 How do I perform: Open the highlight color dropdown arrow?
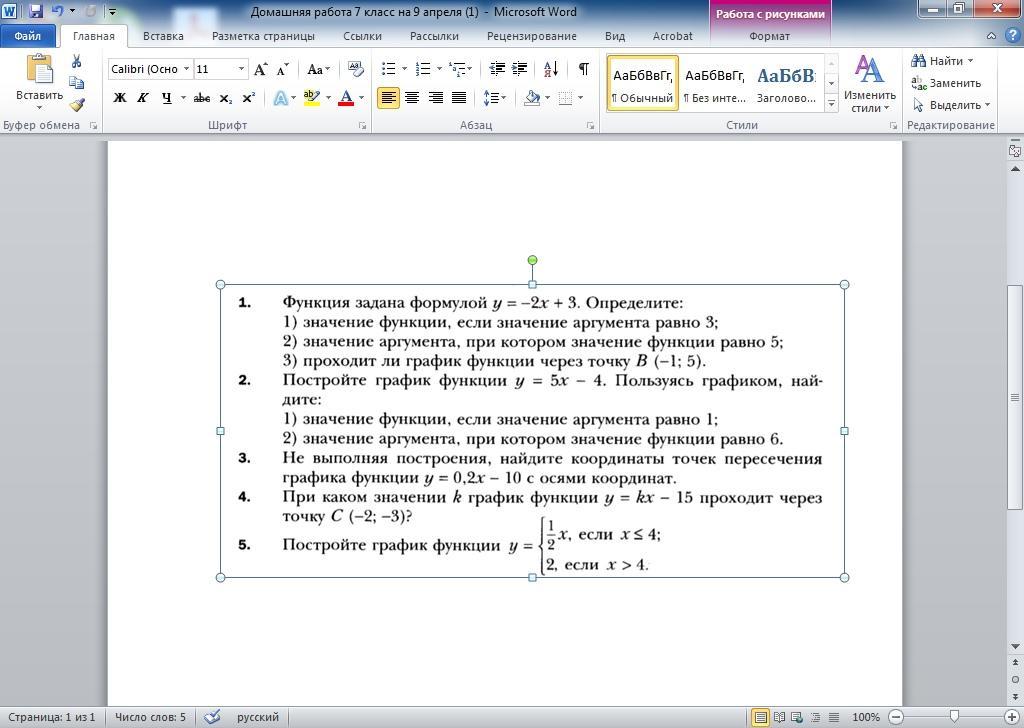(328, 98)
